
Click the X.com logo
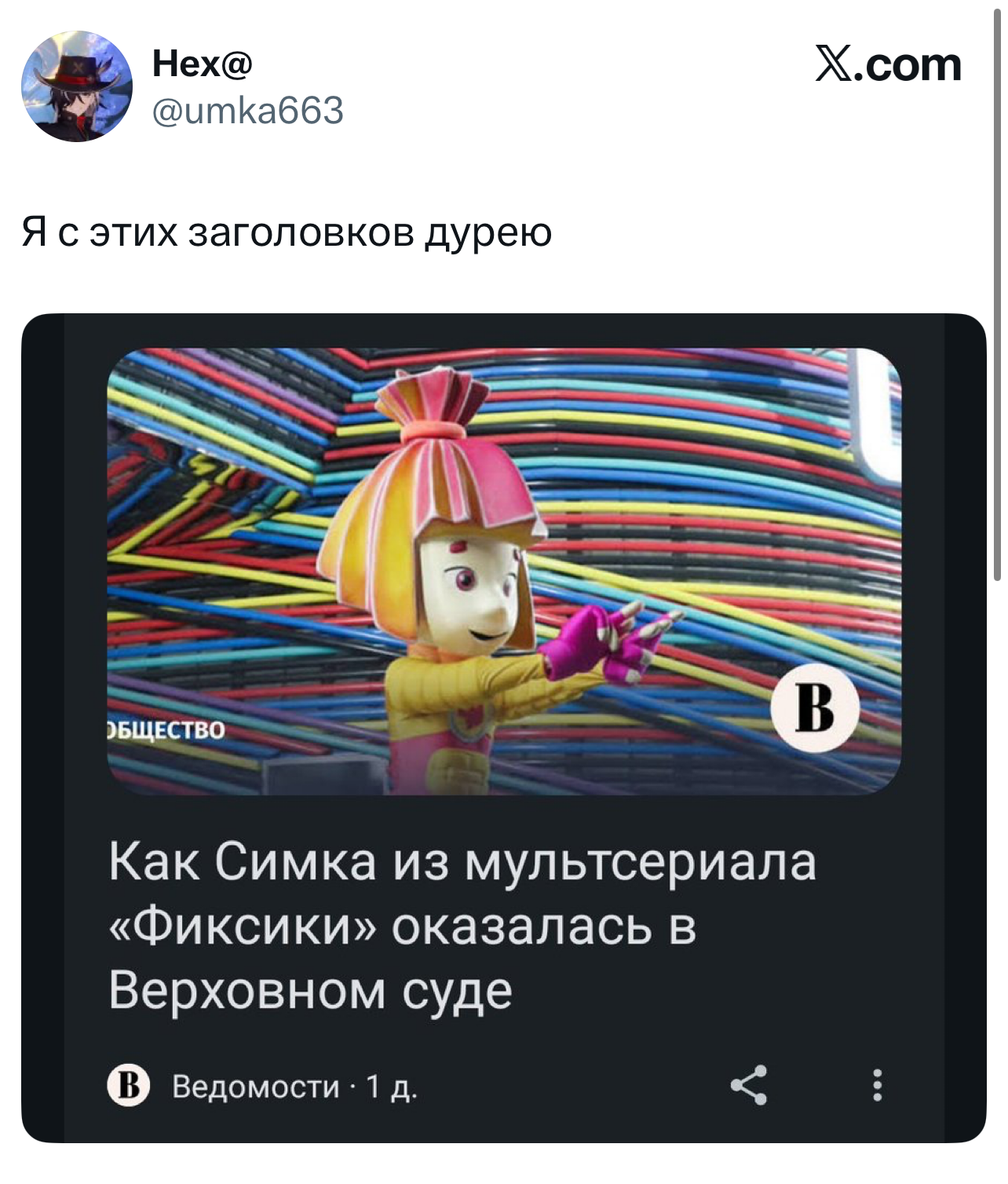(888, 64)
